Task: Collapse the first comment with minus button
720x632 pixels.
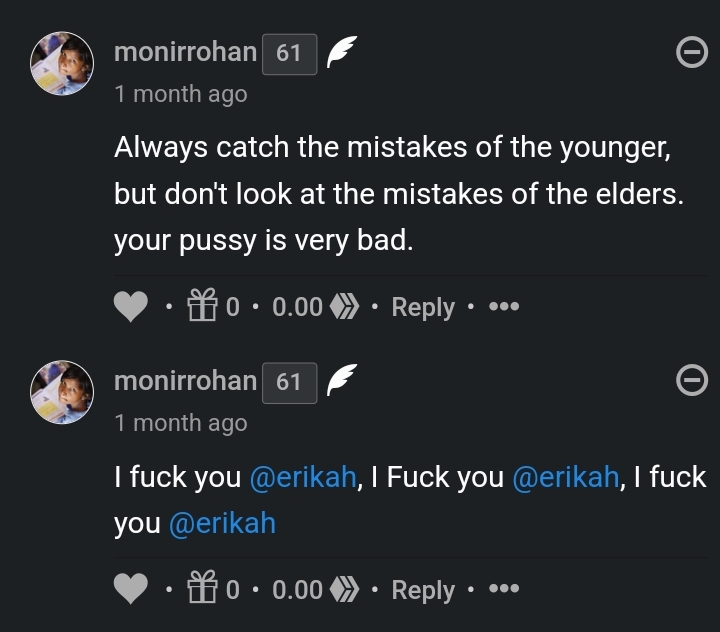Action: tap(691, 53)
